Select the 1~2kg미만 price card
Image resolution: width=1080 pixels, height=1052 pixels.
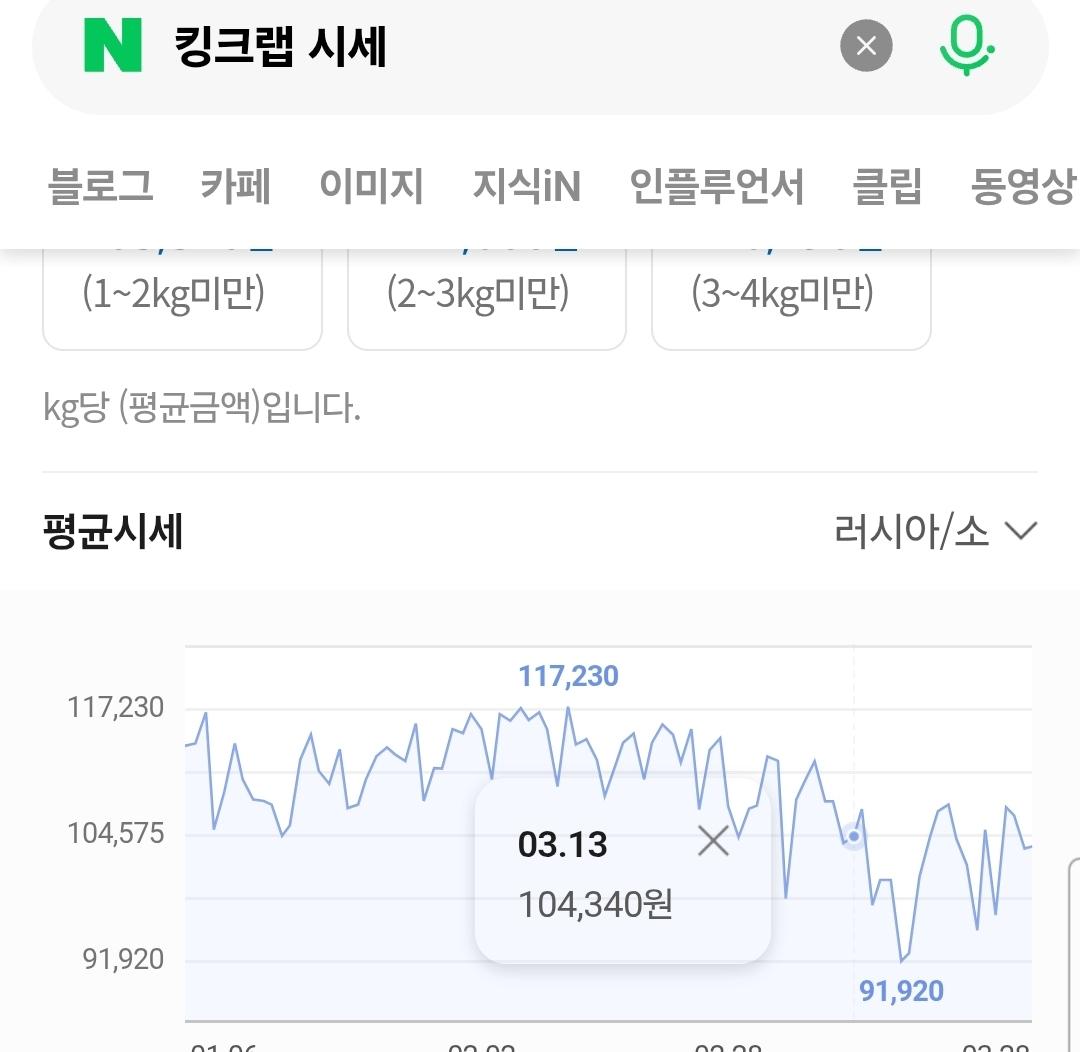pos(182,296)
